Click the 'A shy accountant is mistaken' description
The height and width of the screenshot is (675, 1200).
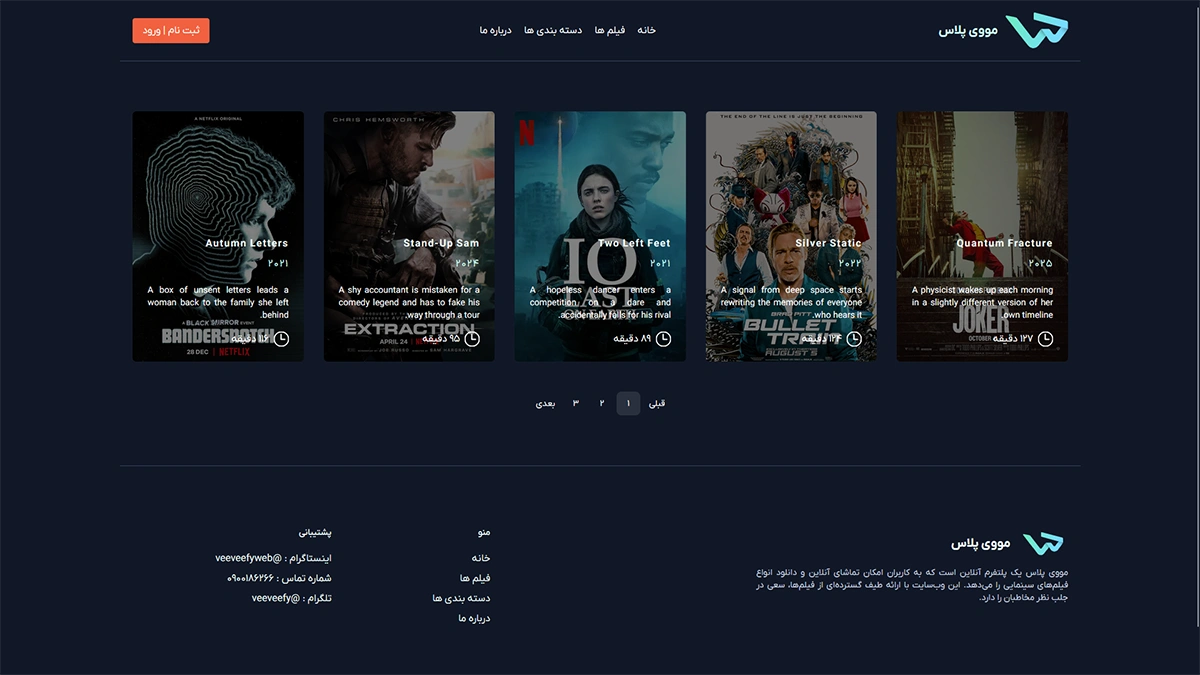click(x=409, y=302)
